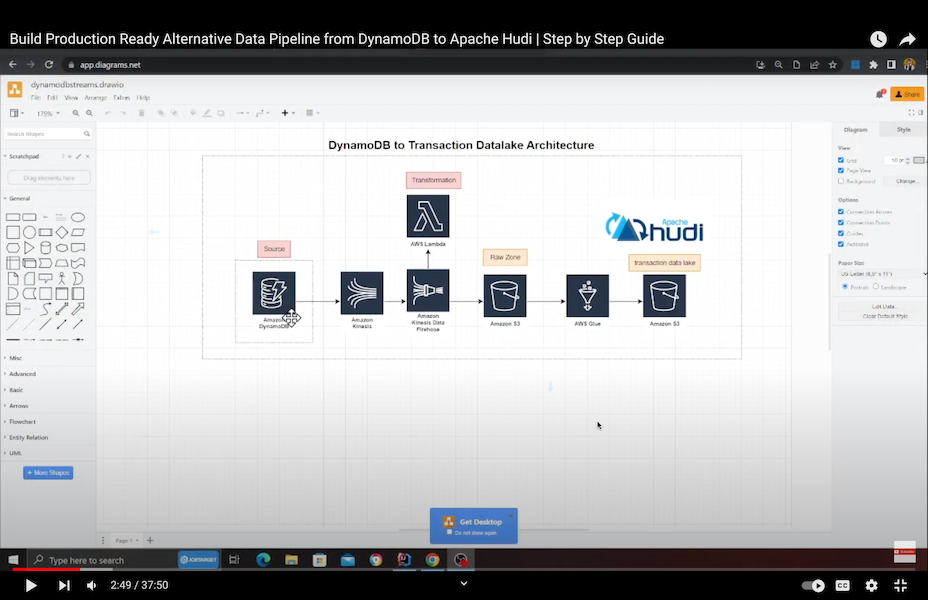Click the notifications bell icon
Viewport: 928px width, 600px height.
879,94
